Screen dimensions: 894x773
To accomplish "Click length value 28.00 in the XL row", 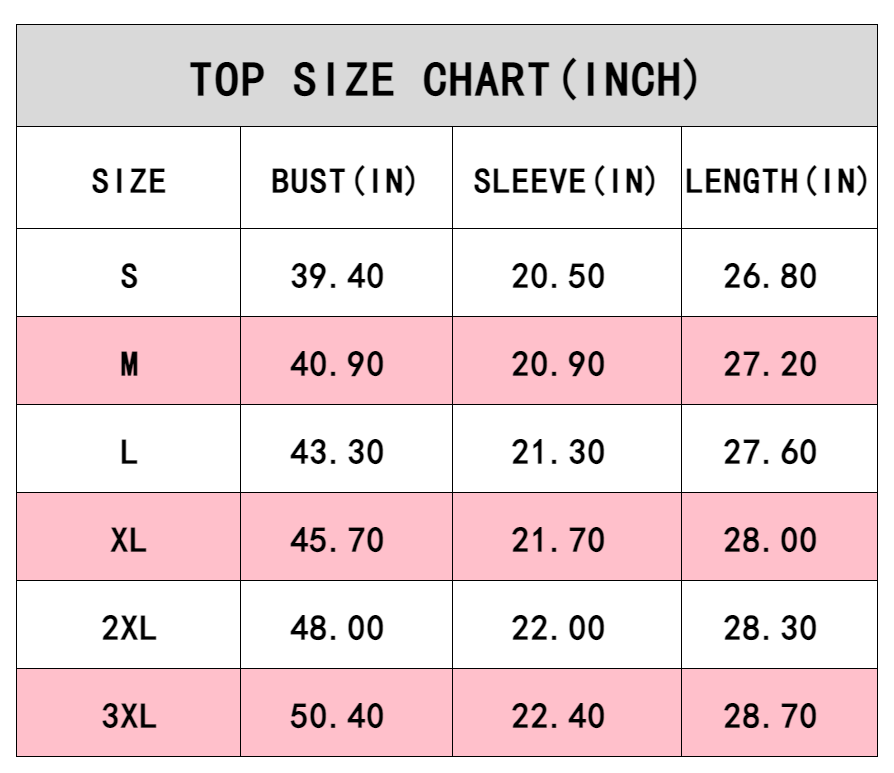I will (x=770, y=541).
